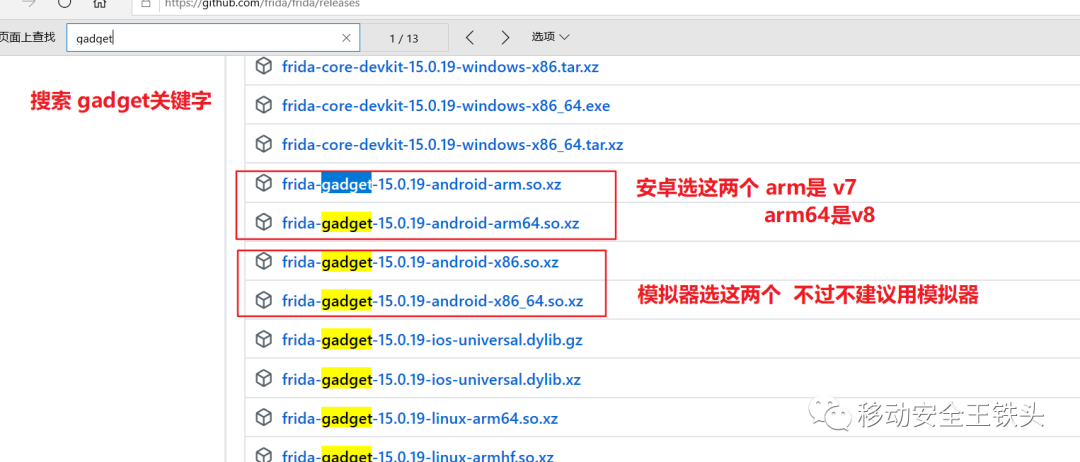The width and height of the screenshot is (1080, 462).
Task: Click the browser forward arrow
Action: (28, 3)
